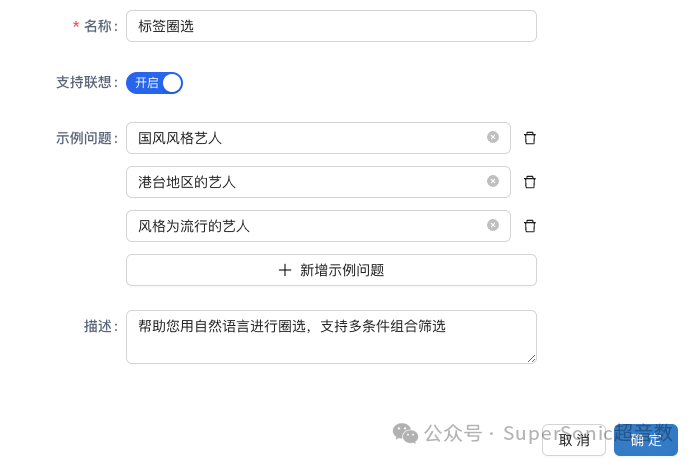Click the 新增示例问题 add button
The width and height of the screenshot is (695, 461).
pyautogui.click(x=331, y=270)
